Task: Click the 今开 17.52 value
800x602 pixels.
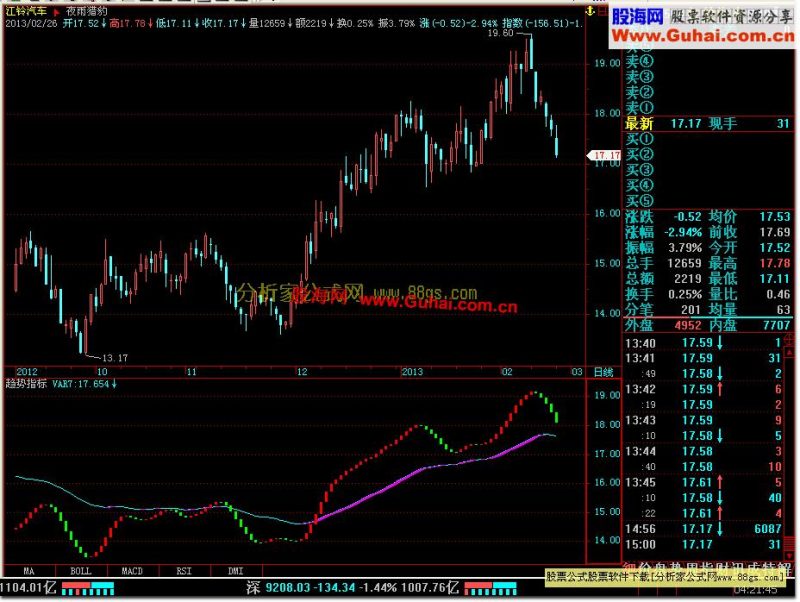Action: pos(774,248)
